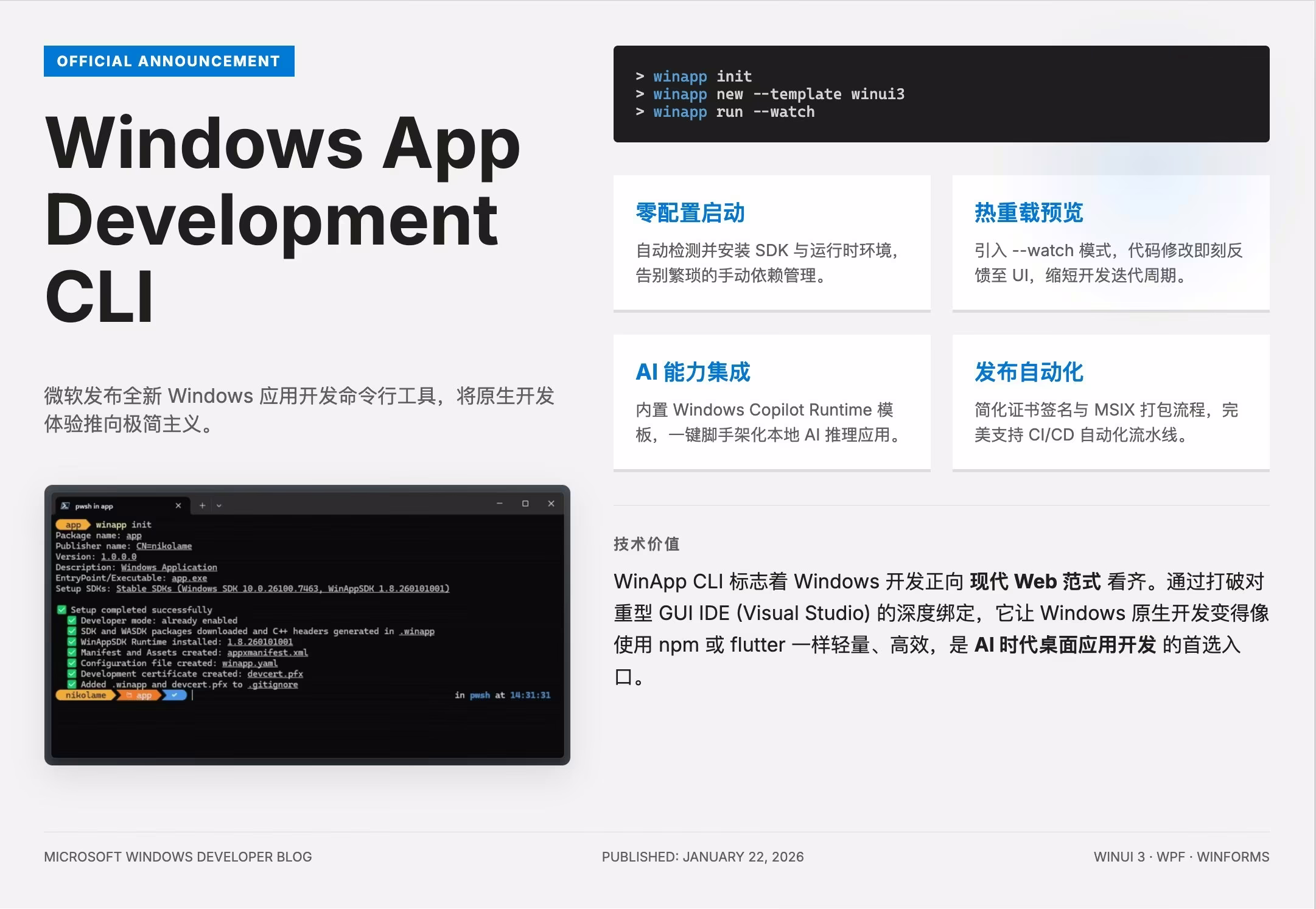Click the 'winapp new --template winui3' code line

779,94
